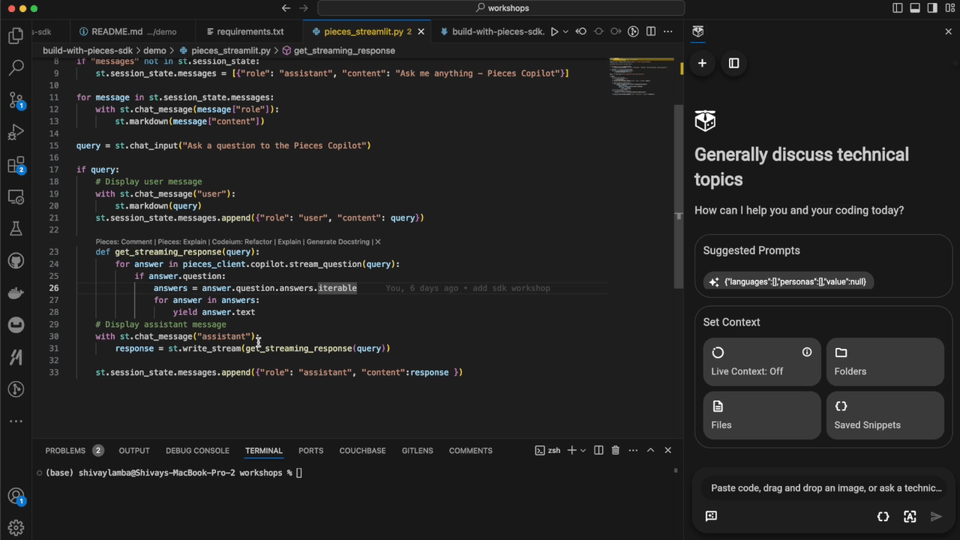Open the Explorer view in activity bar
Image resolution: width=960 pixels, height=540 pixels.
point(16,36)
